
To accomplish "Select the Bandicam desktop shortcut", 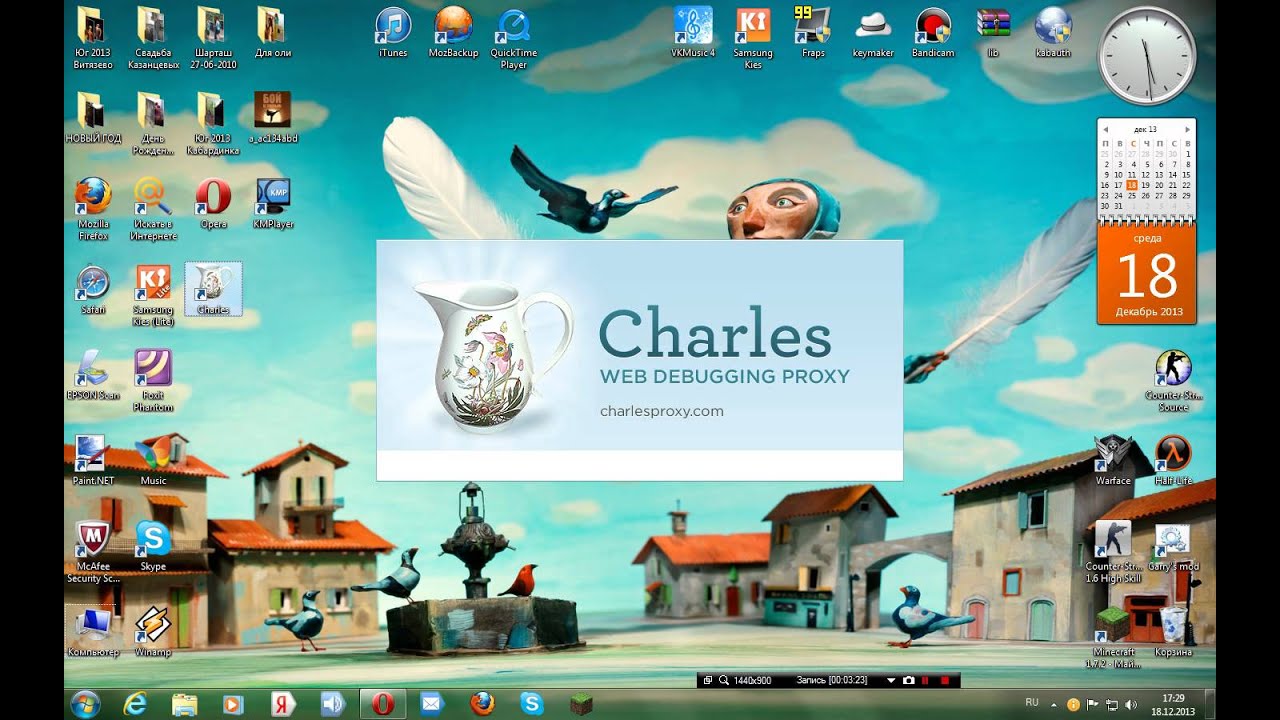I will (x=933, y=32).
